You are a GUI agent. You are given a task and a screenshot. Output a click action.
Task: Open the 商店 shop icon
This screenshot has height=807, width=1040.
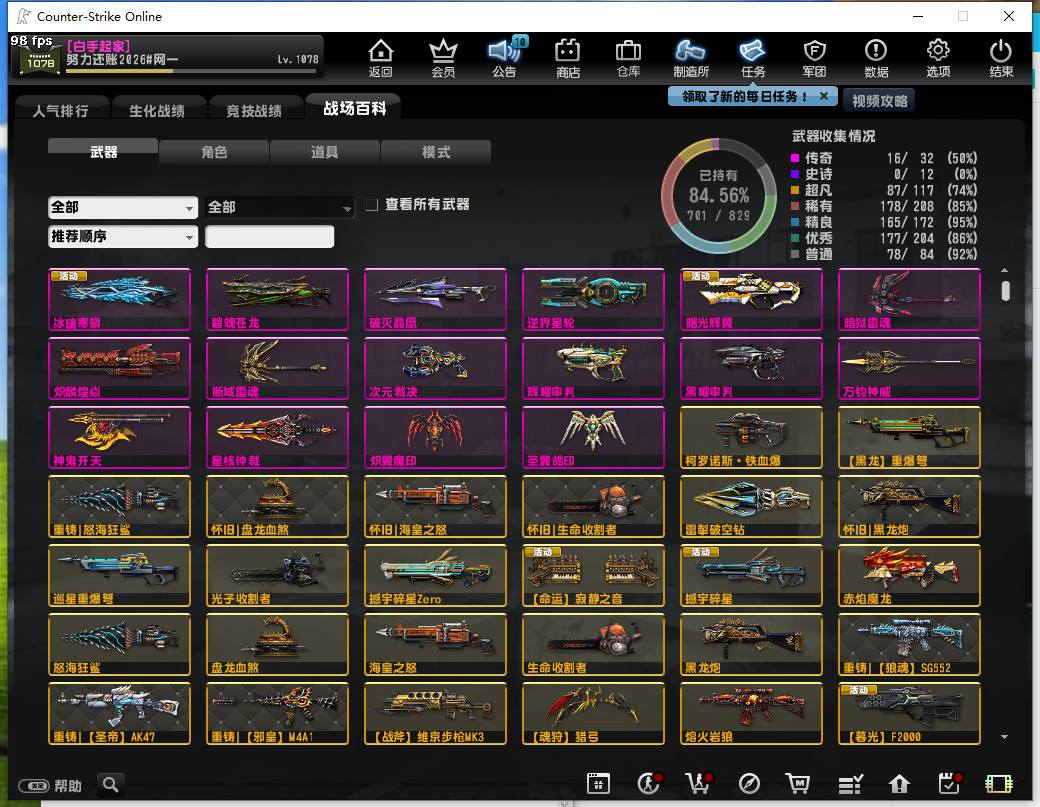(x=567, y=58)
